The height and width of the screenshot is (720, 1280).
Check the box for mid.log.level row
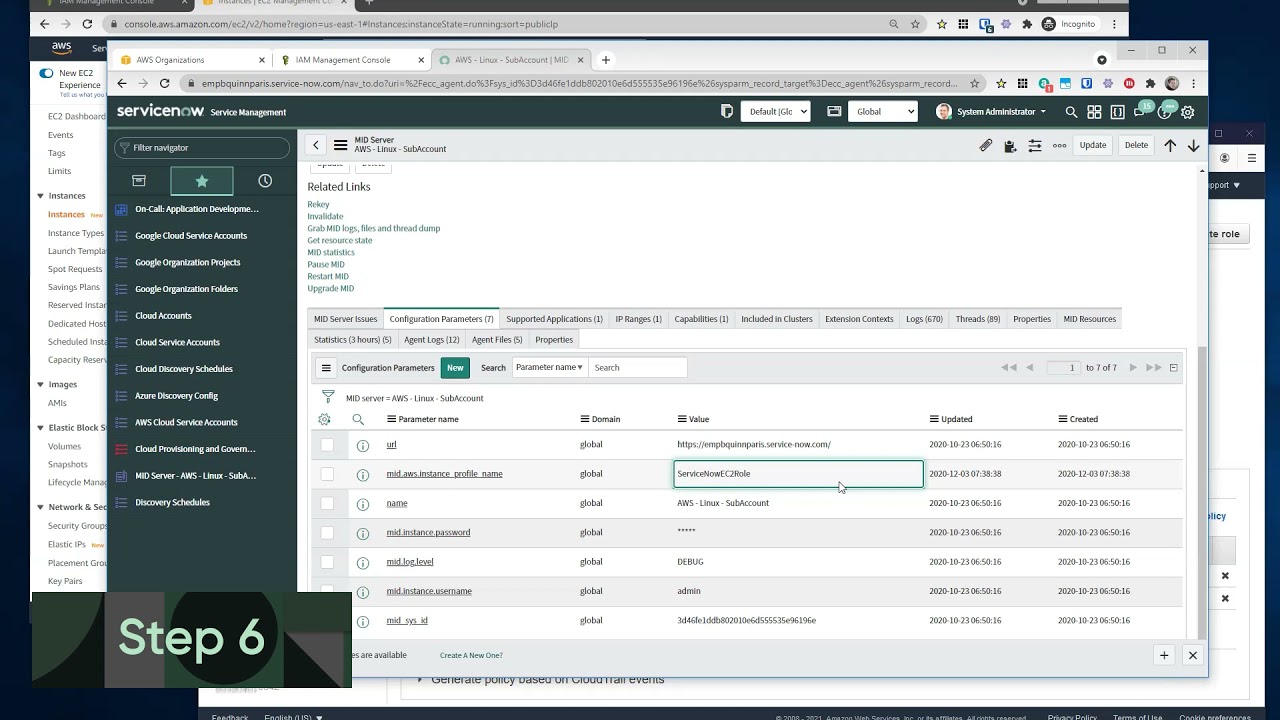point(327,562)
